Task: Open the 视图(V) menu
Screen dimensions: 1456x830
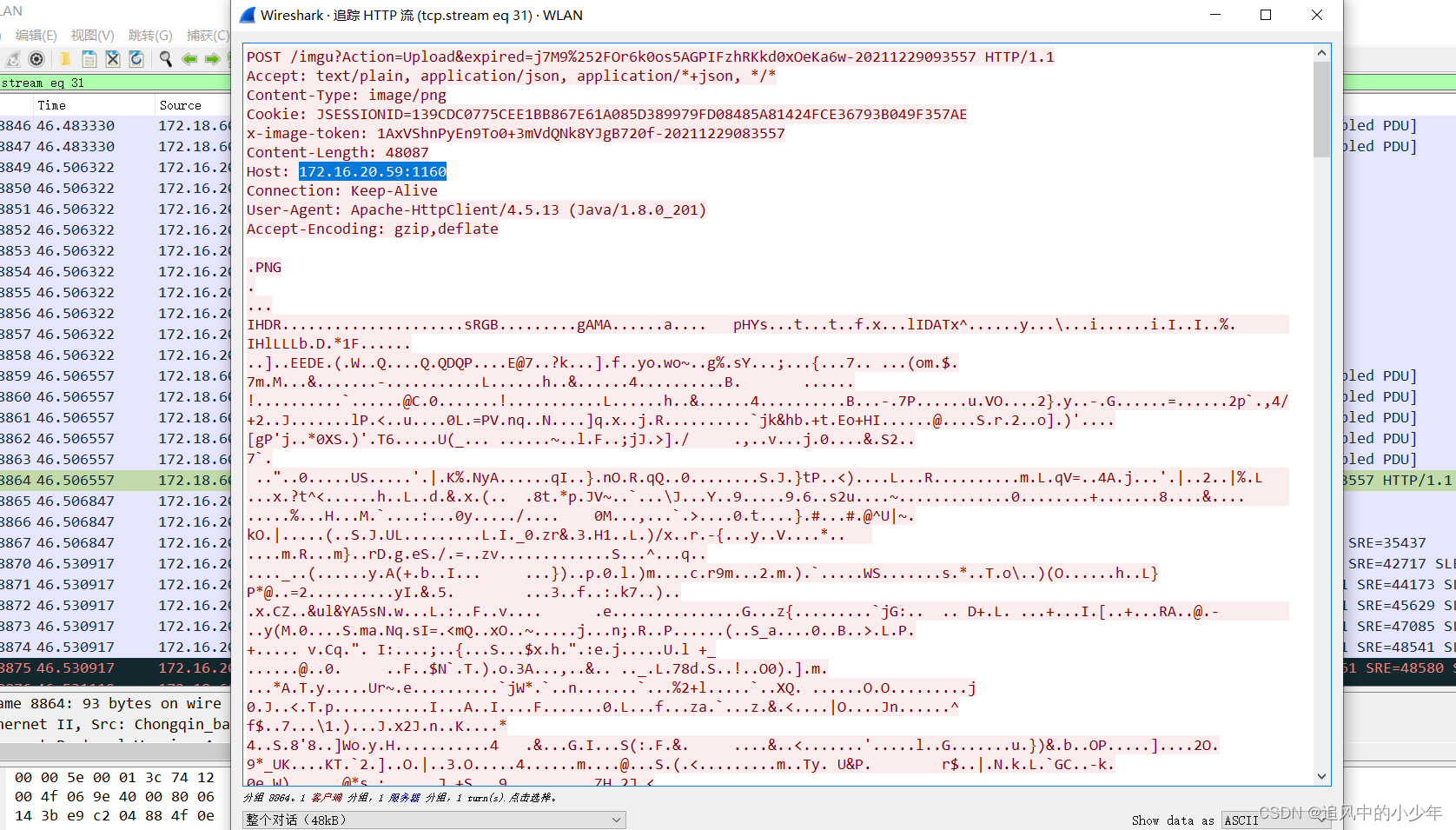Action: [x=92, y=36]
